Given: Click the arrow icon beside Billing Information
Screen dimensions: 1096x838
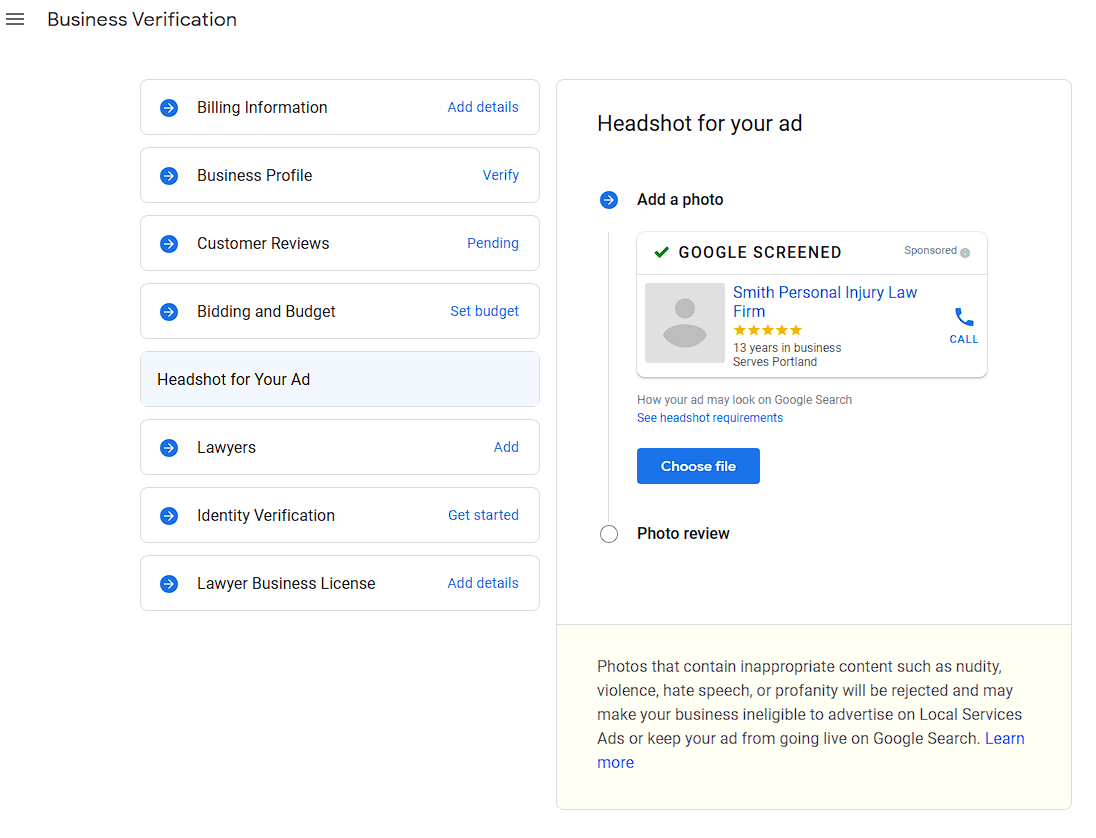Looking at the screenshot, I should coord(169,108).
